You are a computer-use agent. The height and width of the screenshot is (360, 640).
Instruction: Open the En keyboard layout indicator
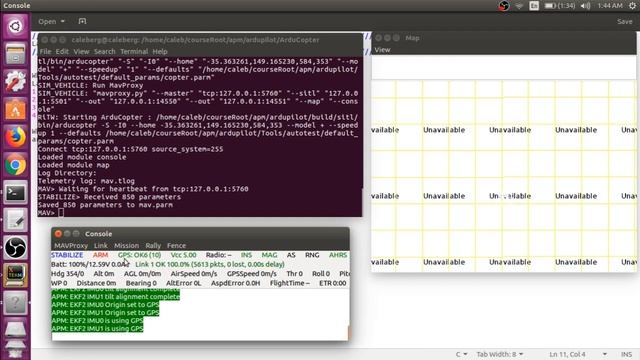tap(534, 6)
